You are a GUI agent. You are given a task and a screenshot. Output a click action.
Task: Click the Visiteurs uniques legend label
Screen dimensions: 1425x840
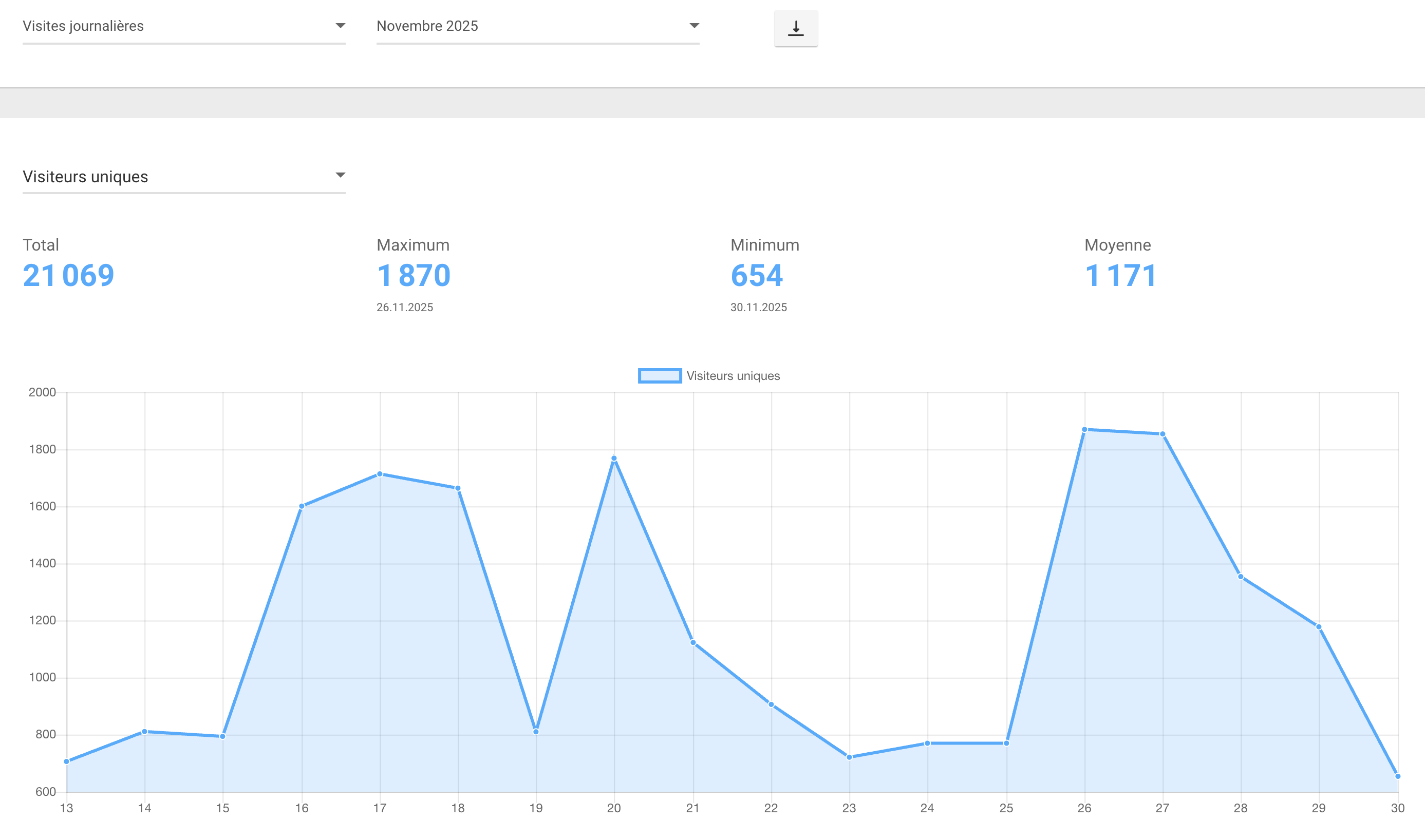pos(733,376)
